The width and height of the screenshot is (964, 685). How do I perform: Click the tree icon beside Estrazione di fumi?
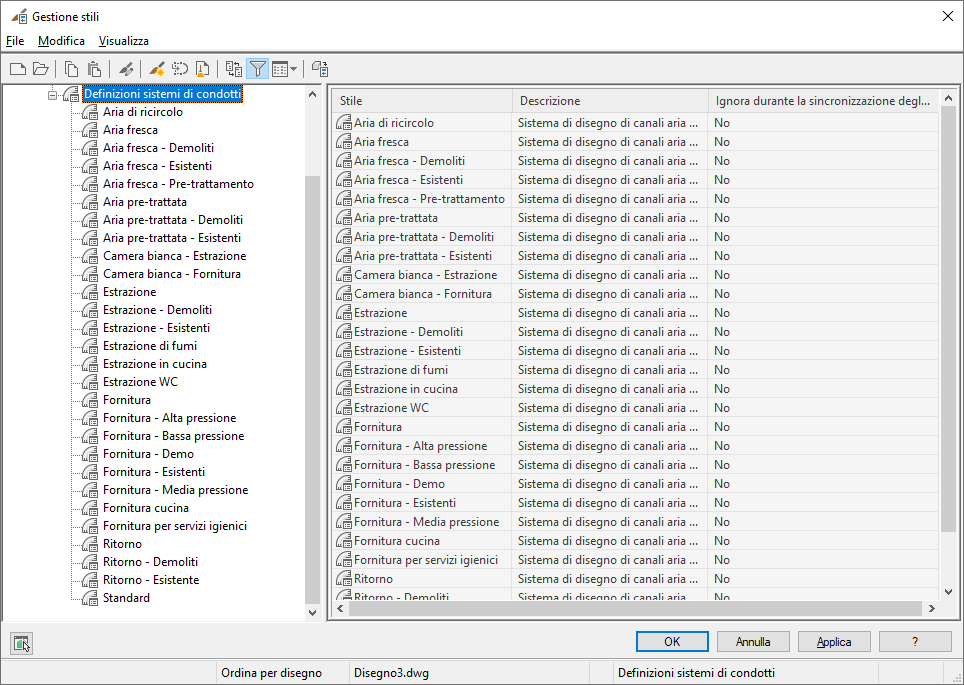pos(90,346)
